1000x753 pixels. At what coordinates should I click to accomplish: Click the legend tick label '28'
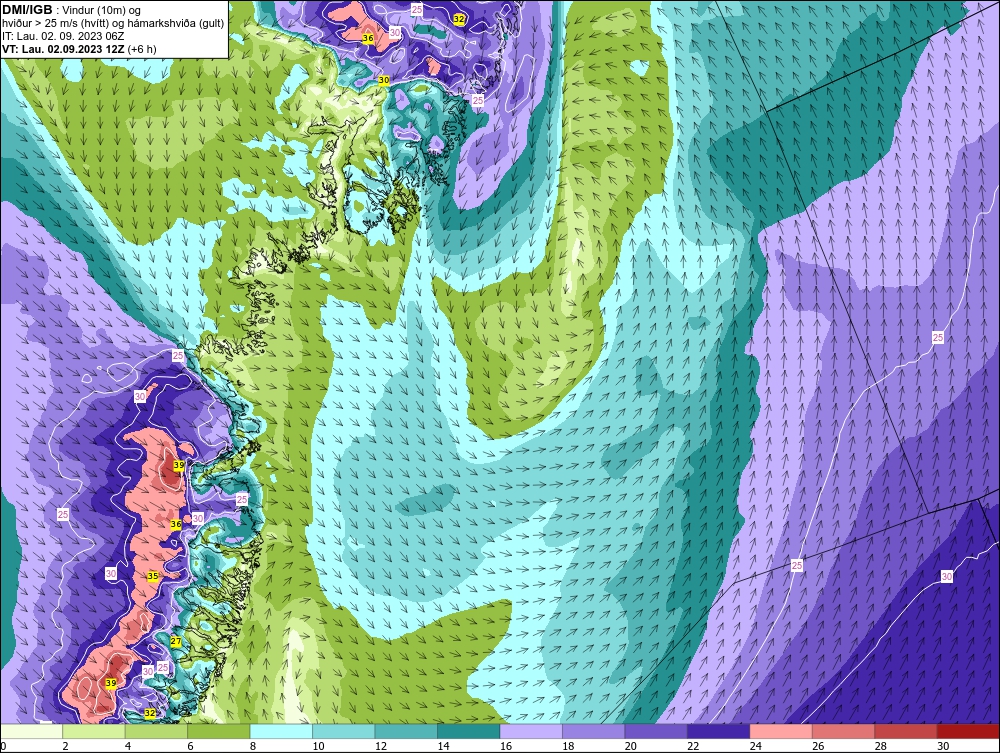coord(881,746)
